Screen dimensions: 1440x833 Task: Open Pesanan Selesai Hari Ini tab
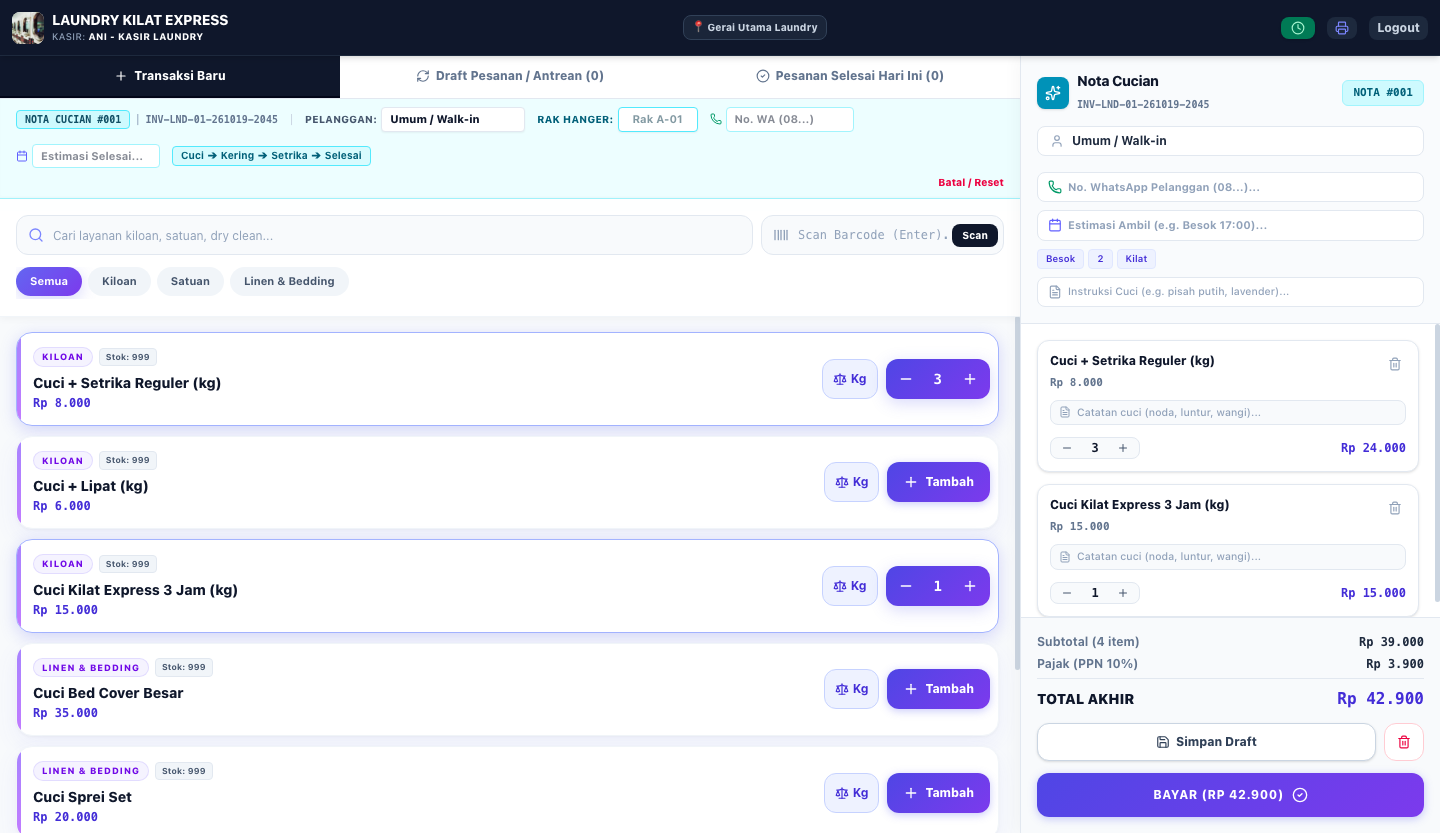[850, 76]
